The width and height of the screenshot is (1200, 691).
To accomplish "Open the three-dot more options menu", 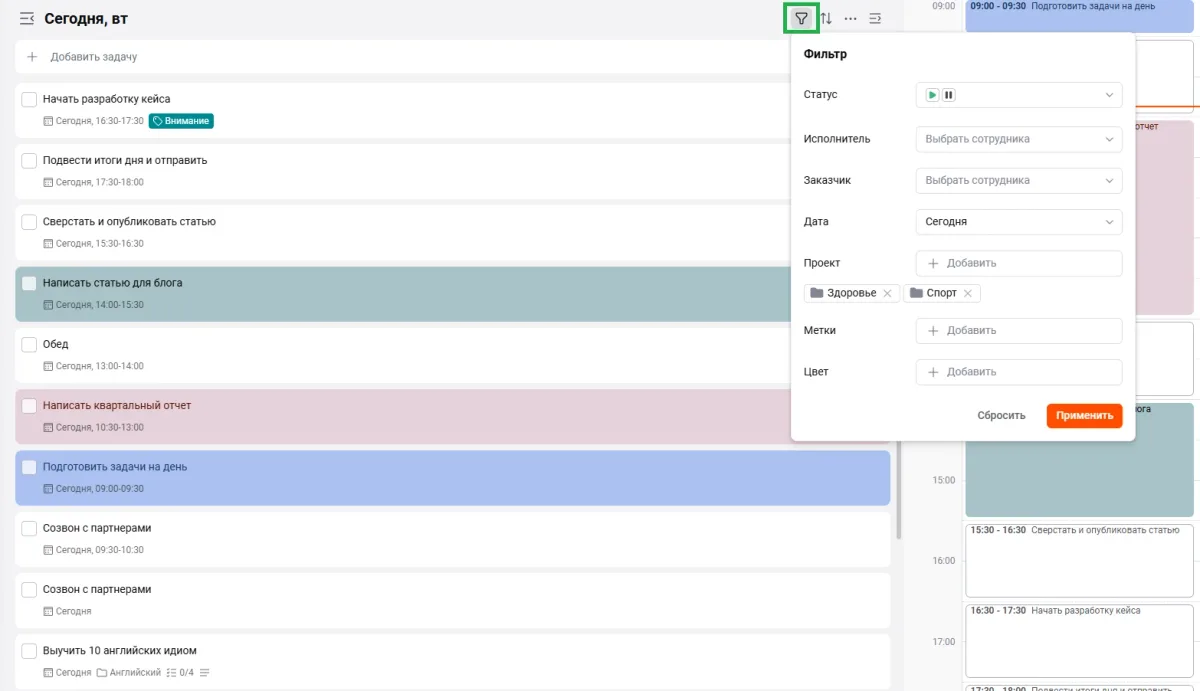I will 850,18.
